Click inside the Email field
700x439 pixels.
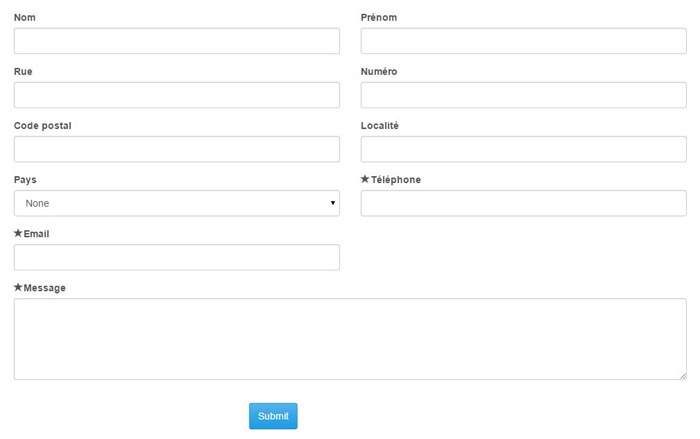click(177, 257)
